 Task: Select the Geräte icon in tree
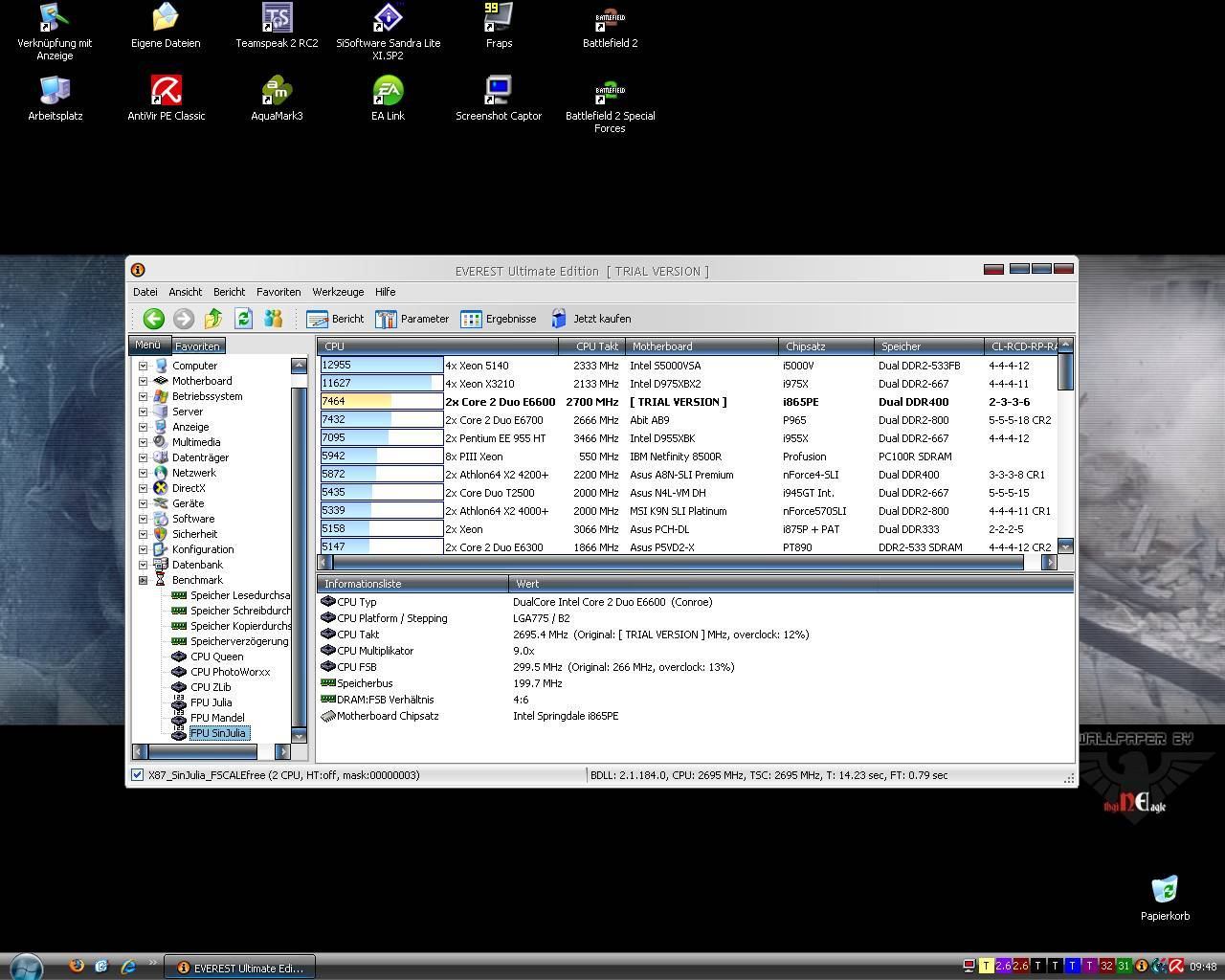click(161, 503)
